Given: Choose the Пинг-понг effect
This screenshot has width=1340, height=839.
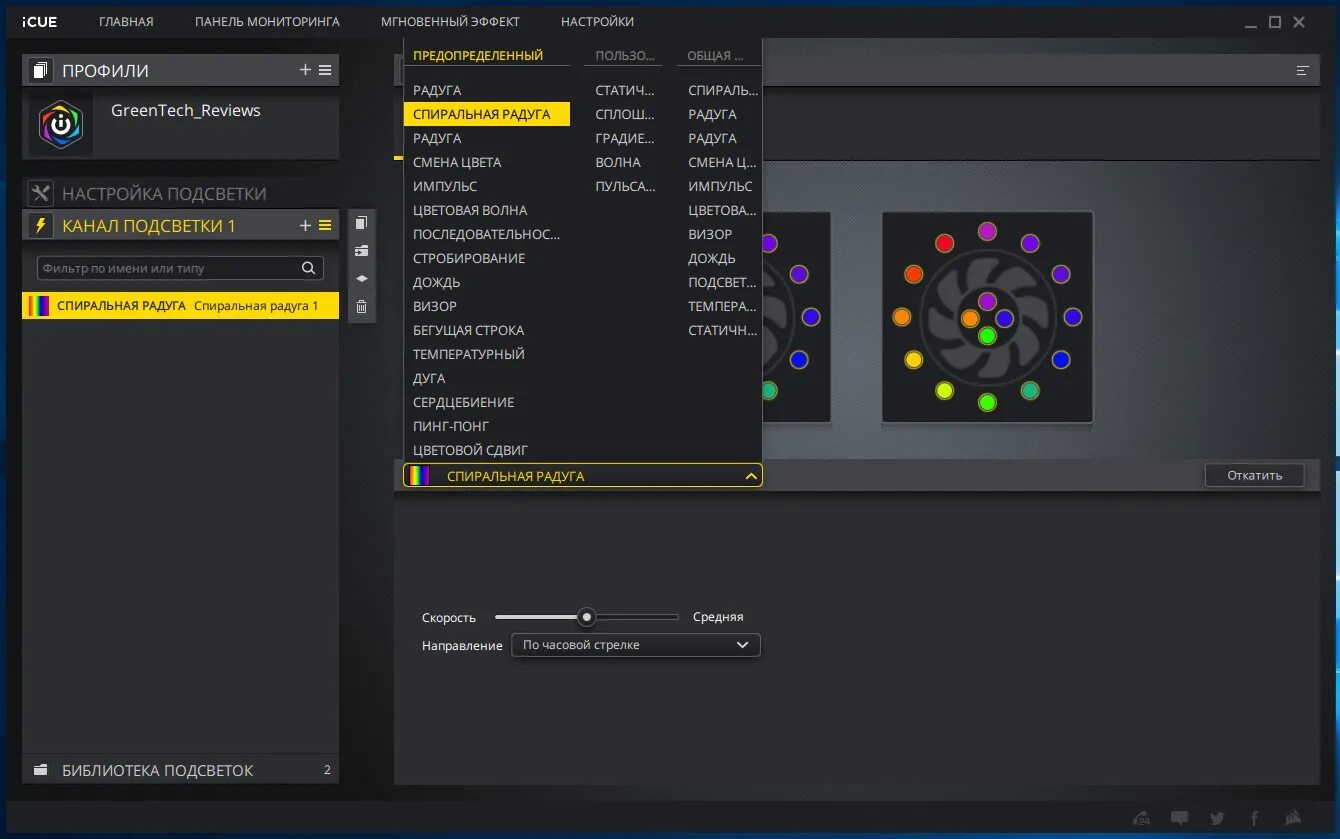Looking at the screenshot, I should point(451,426).
